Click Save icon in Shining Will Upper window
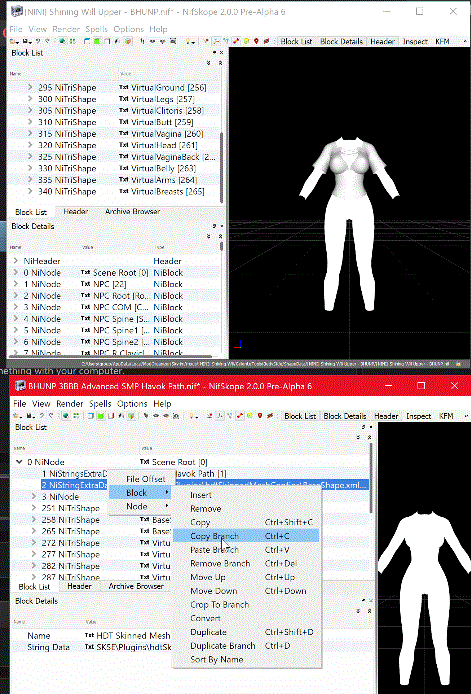 click(x=26, y=41)
